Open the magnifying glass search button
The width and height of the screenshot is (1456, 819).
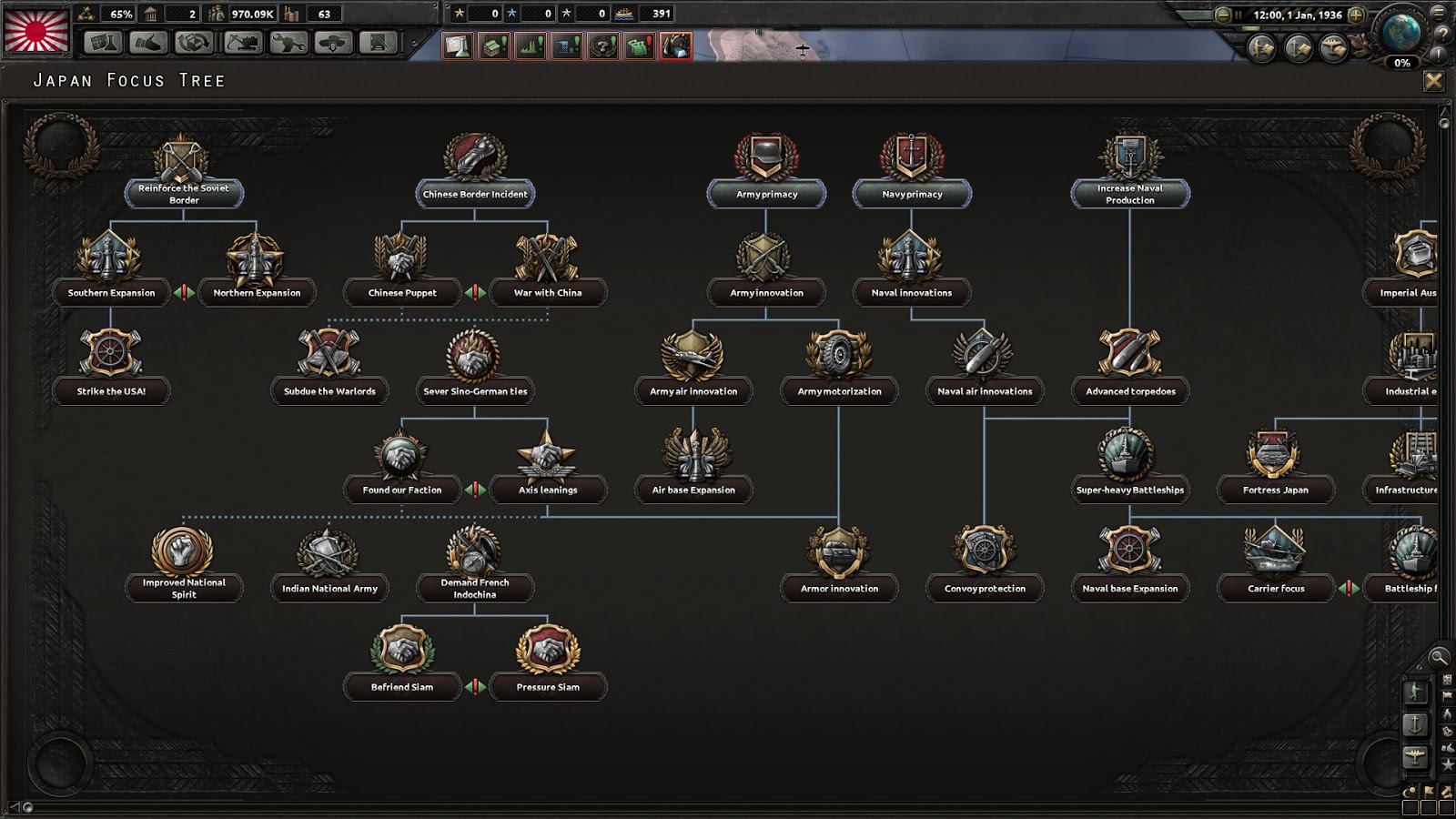[x=1439, y=657]
